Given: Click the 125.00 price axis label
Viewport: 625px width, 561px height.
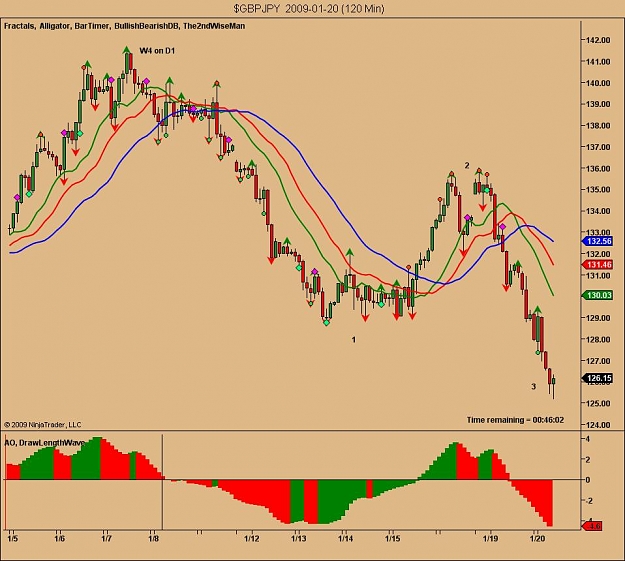Looking at the screenshot, I should pyautogui.click(x=598, y=404).
